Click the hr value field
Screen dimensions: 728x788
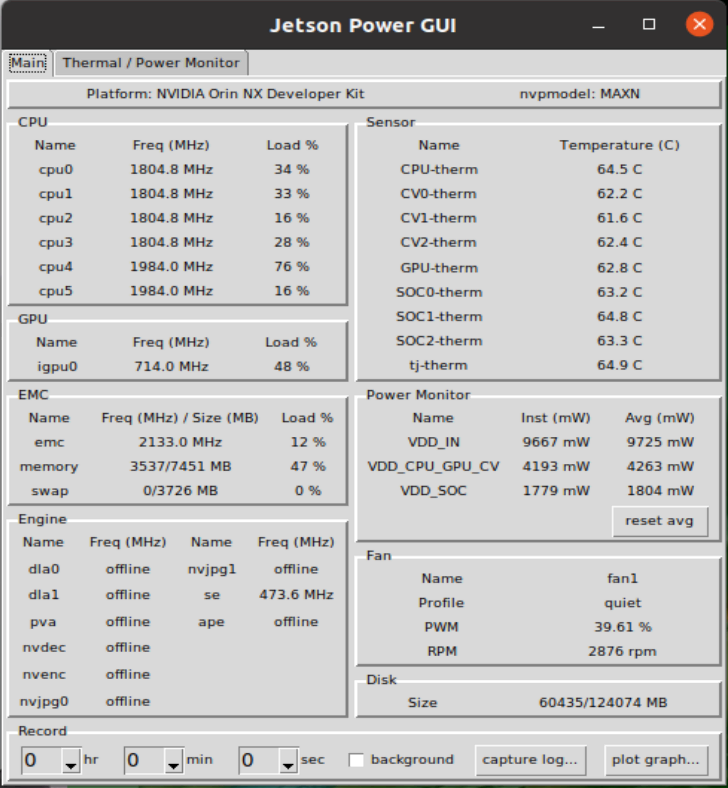pos(42,760)
